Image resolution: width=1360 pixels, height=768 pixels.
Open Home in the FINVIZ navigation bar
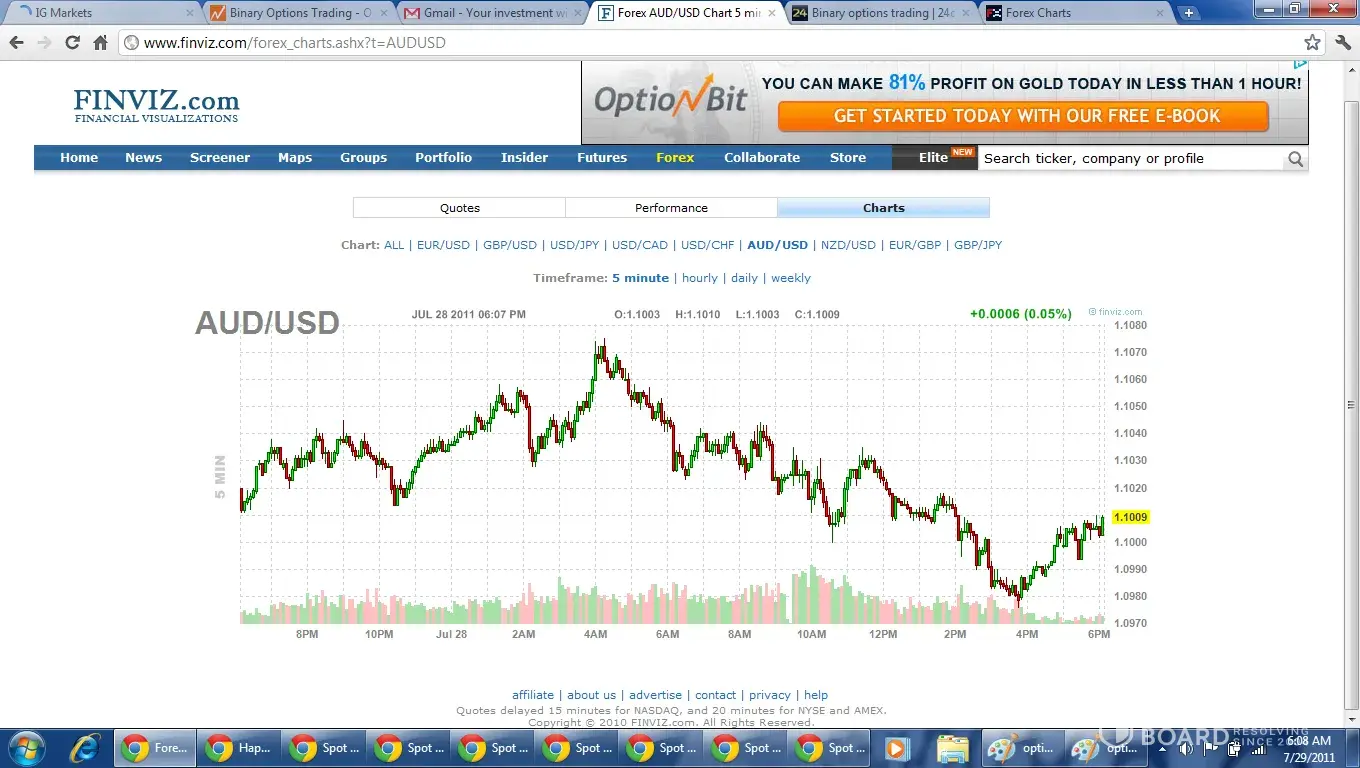(x=79, y=157)
